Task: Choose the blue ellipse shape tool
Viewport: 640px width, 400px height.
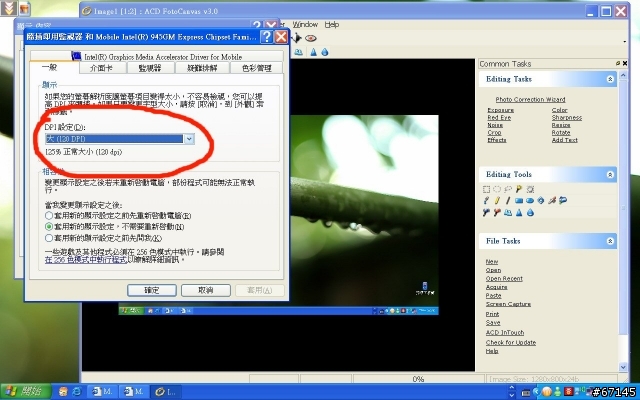Action: pos(530,200)
